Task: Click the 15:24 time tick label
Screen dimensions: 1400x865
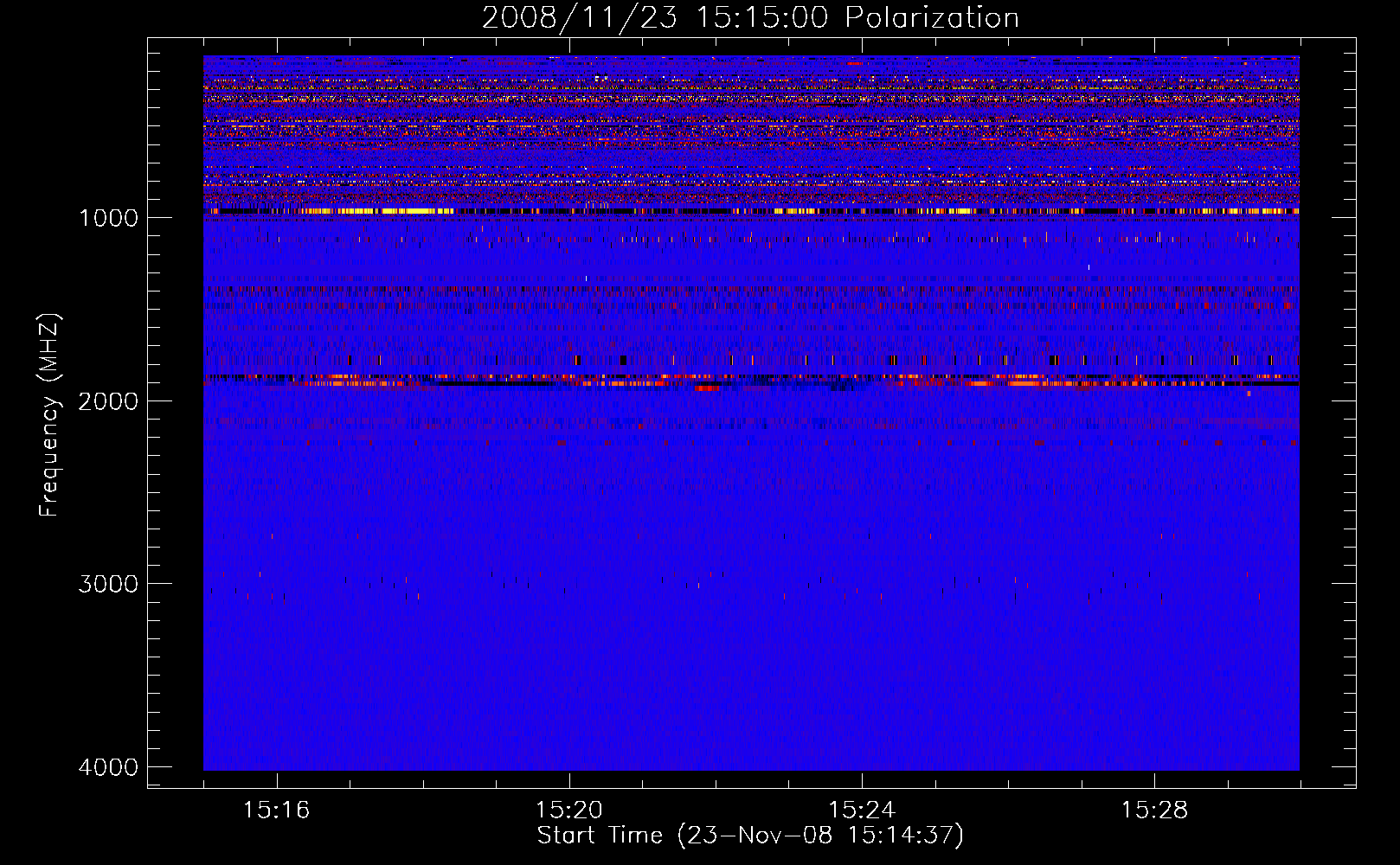Action: click(862, 811)
